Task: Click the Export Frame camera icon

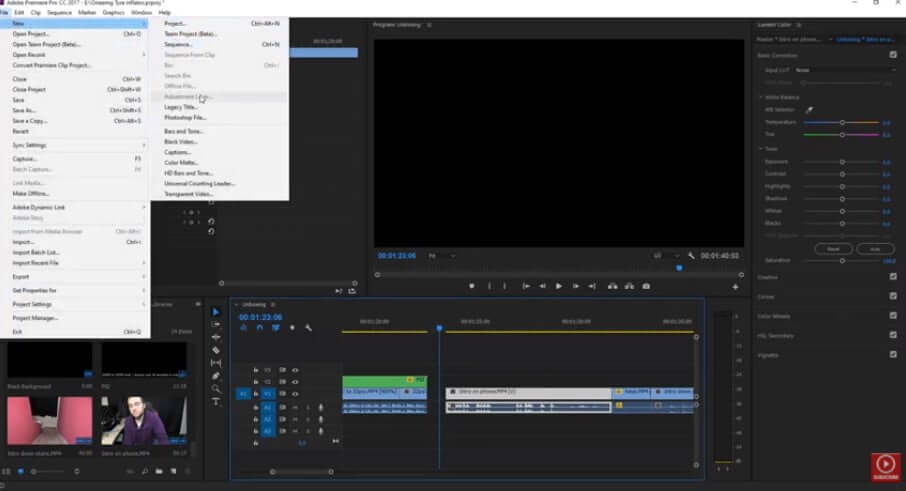Action: pyautogui.click(x=646, y=286)
